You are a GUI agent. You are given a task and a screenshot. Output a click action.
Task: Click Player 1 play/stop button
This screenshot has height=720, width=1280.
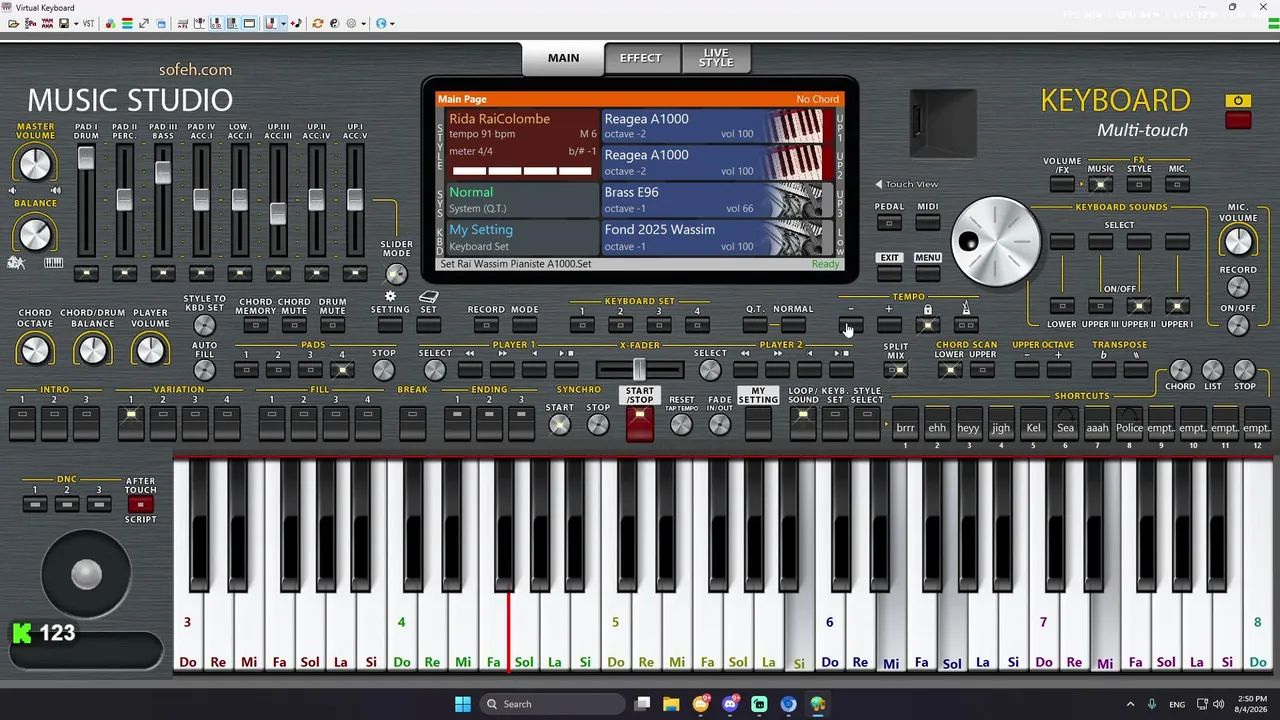(566, 370)
